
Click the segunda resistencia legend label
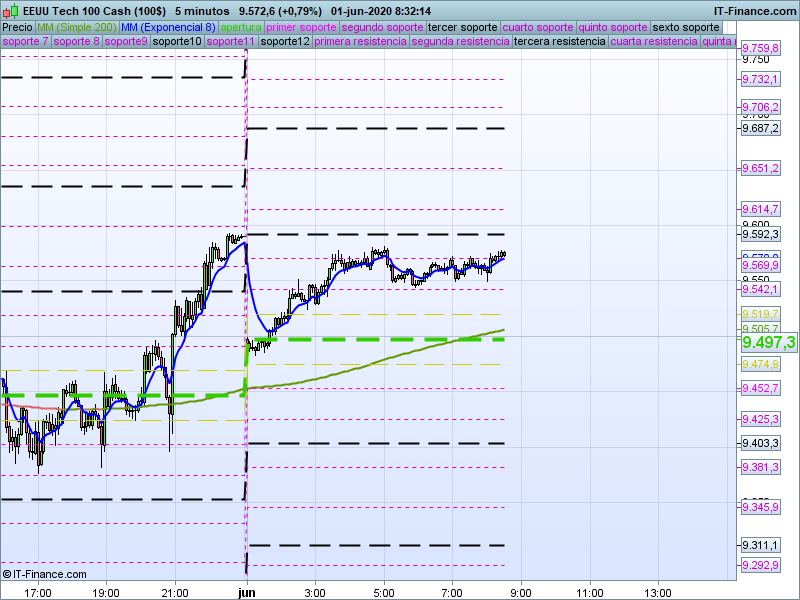[x=460, y=41]
